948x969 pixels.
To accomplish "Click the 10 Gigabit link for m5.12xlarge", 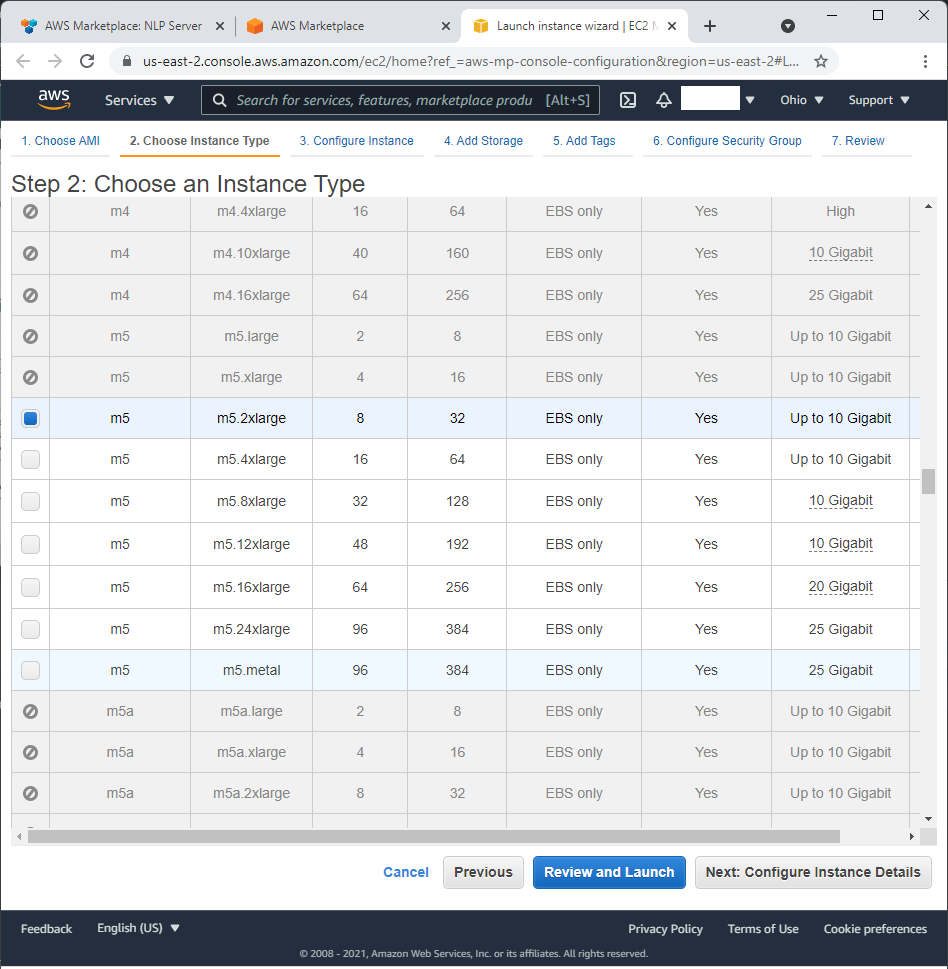I will coord(840,544).
